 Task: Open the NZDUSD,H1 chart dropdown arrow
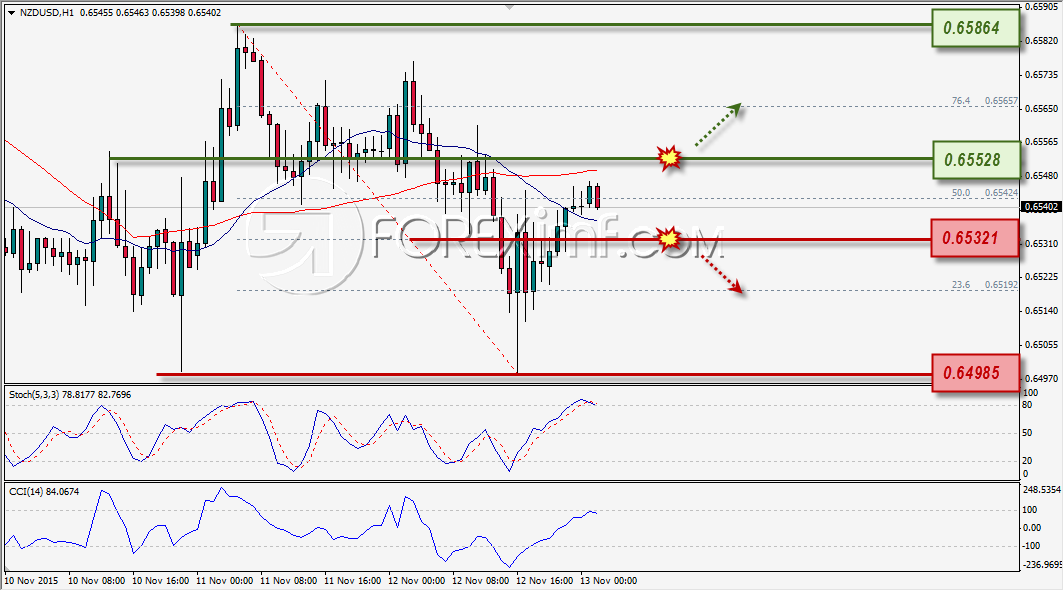click(12, 13)
